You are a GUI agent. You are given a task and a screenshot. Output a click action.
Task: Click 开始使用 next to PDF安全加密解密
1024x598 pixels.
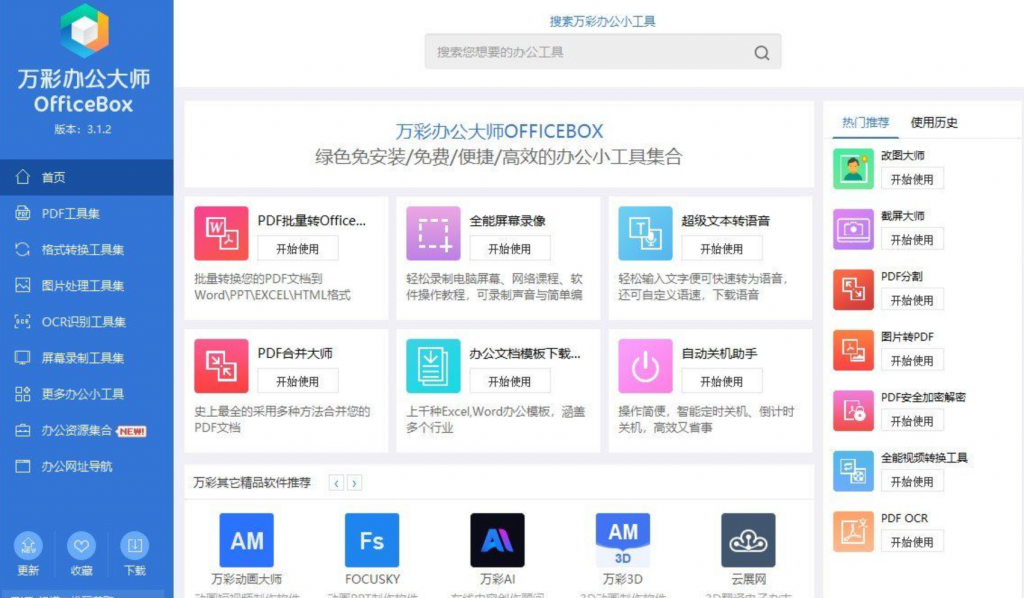(912, 421)
